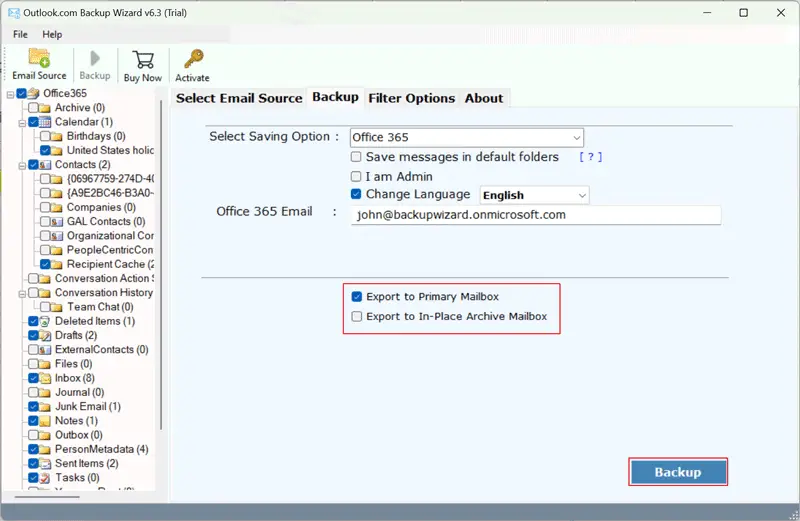This screenshot has height=521, width=800.
Task: Collapse the Calendar tree node
Action: 22,123
